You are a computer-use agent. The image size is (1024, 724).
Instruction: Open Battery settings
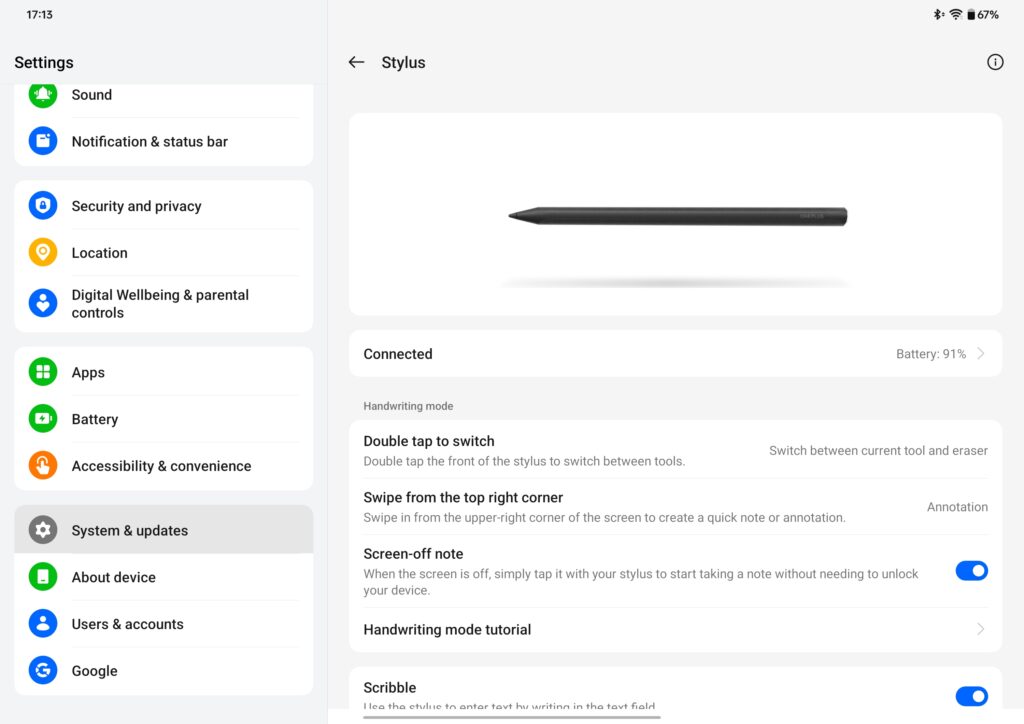pyautogui.click(x=163, y=418)
